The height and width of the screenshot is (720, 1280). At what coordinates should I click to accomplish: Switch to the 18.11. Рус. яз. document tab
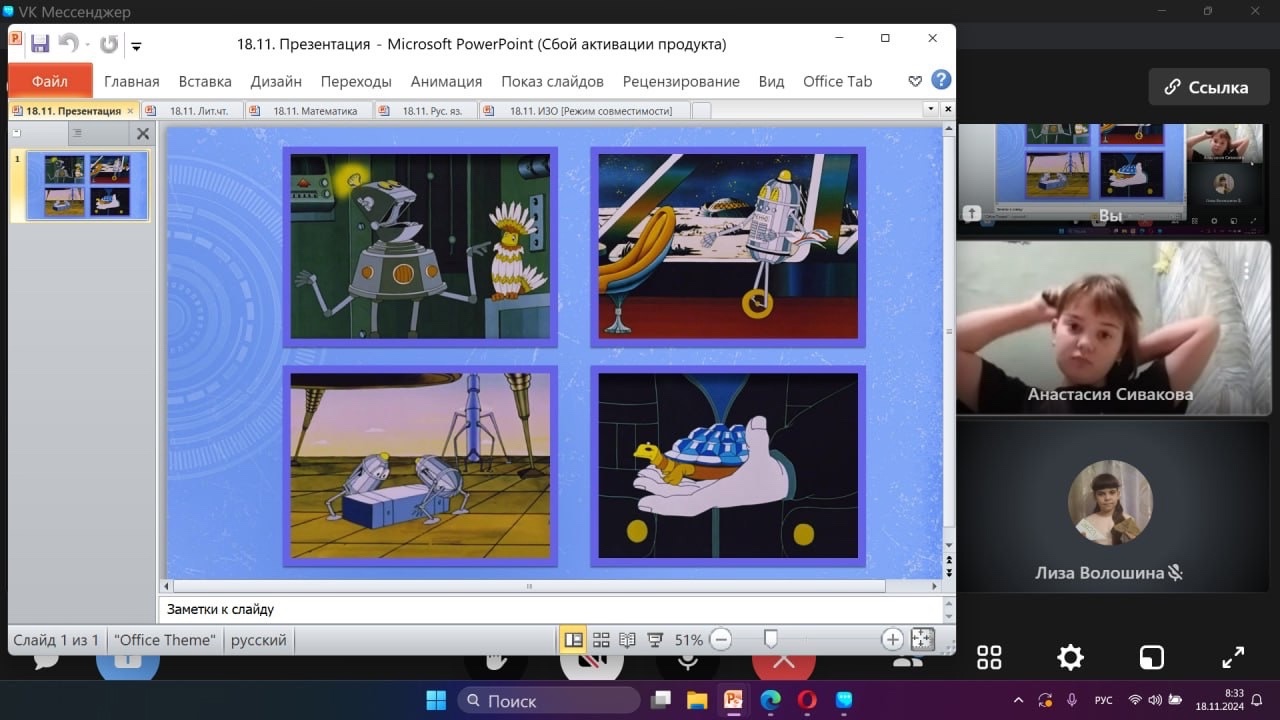(x=425, y=110)
